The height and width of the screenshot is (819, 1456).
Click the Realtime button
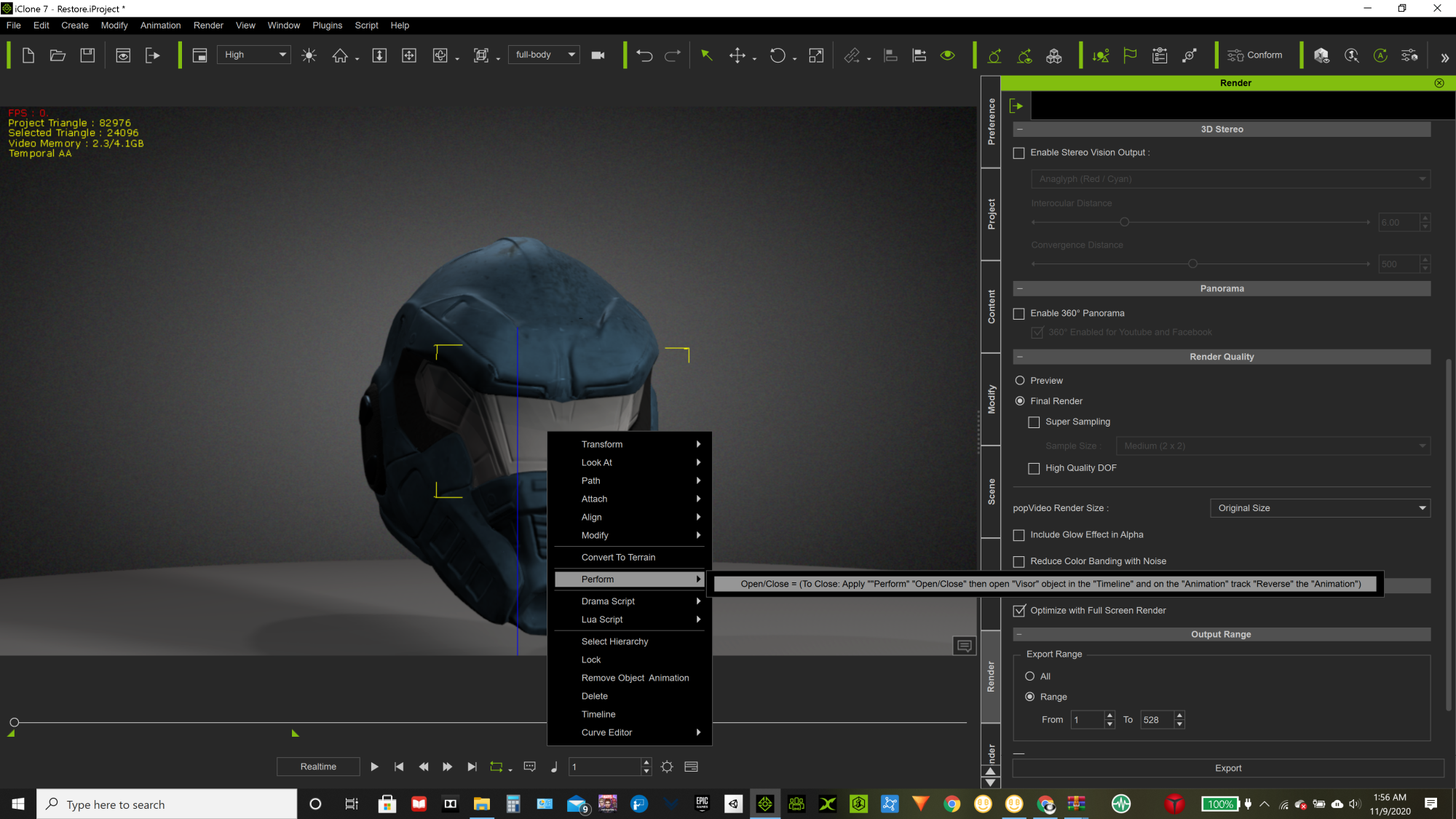tap(318, 767)
